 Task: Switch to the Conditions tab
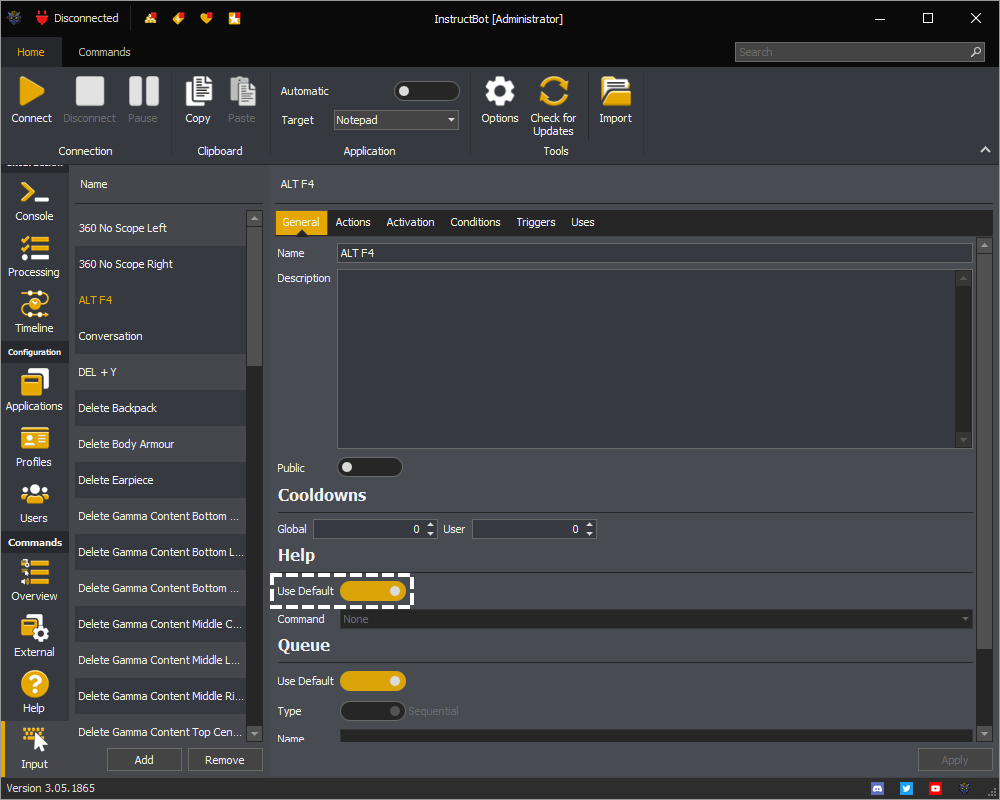click(475, 222)
